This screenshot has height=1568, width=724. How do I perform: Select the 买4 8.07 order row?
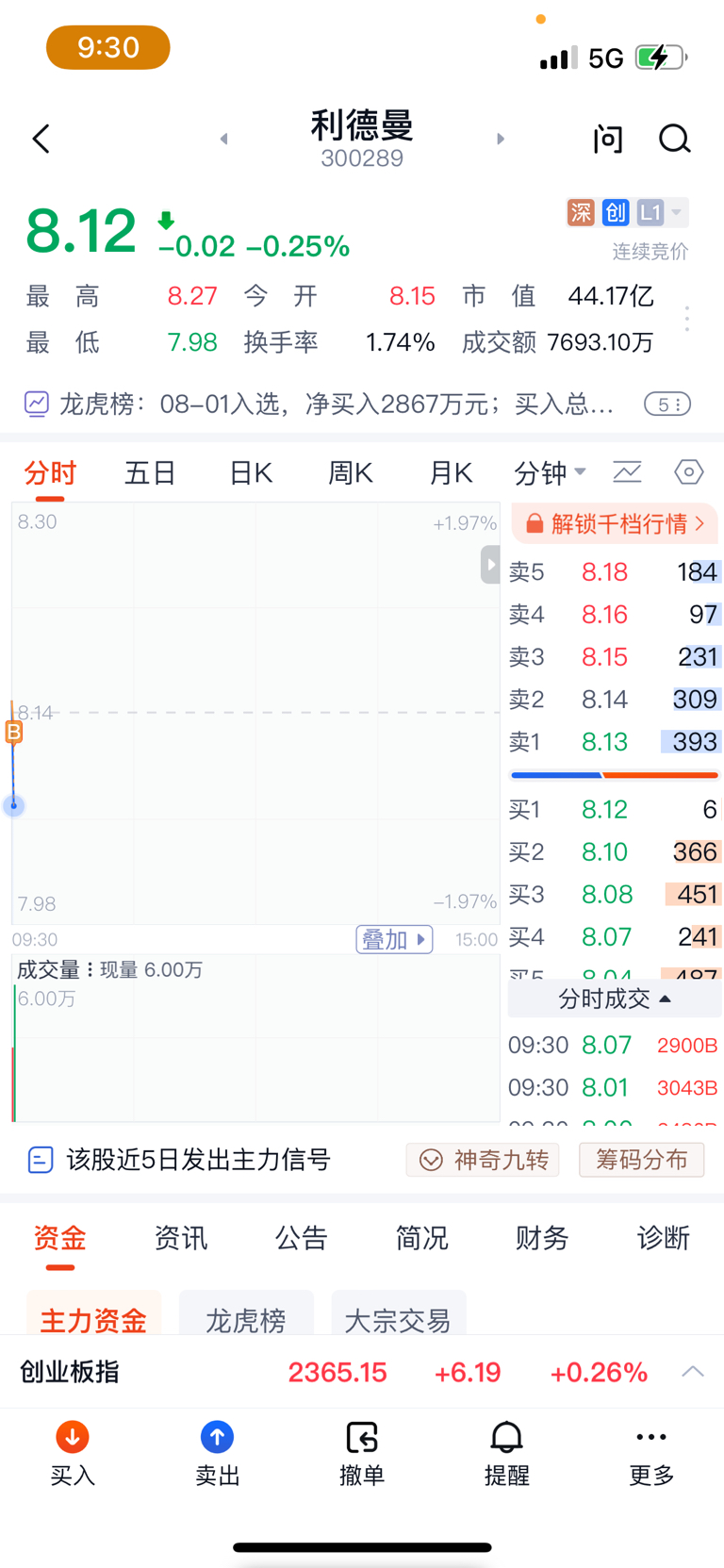[615, 936]
